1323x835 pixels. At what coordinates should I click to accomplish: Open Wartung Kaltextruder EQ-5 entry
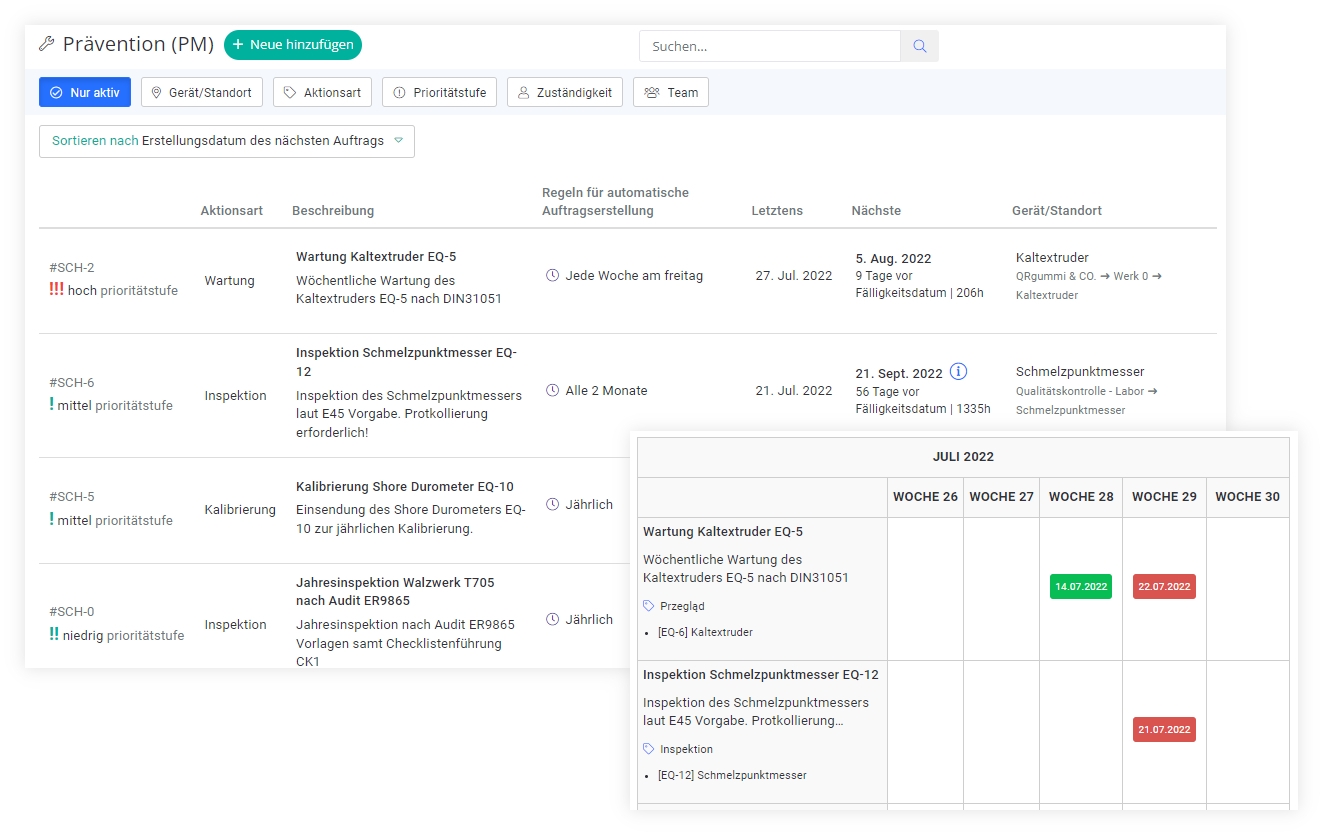(x=376, y=257)
